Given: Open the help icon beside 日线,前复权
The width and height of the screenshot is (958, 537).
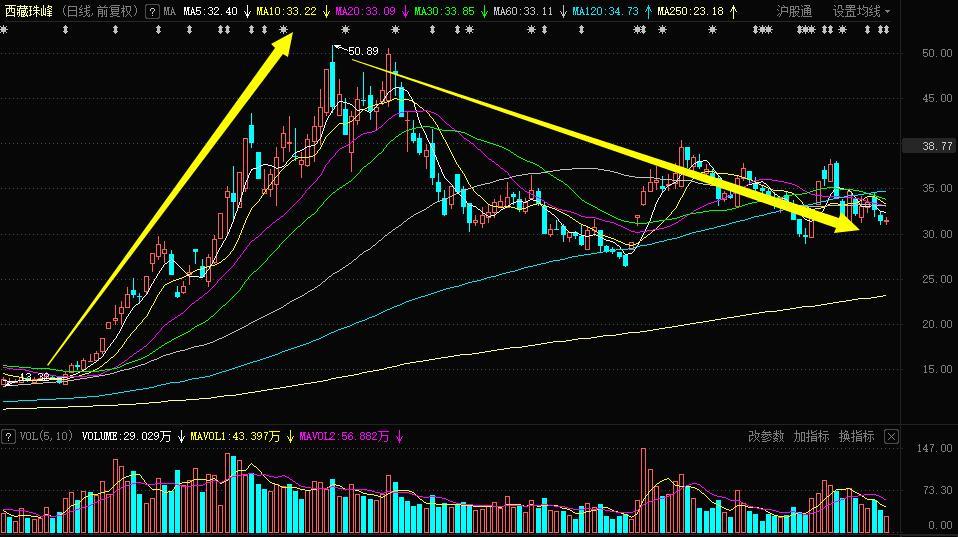Looking at the screenshot, I should click(x=153, y=12).
